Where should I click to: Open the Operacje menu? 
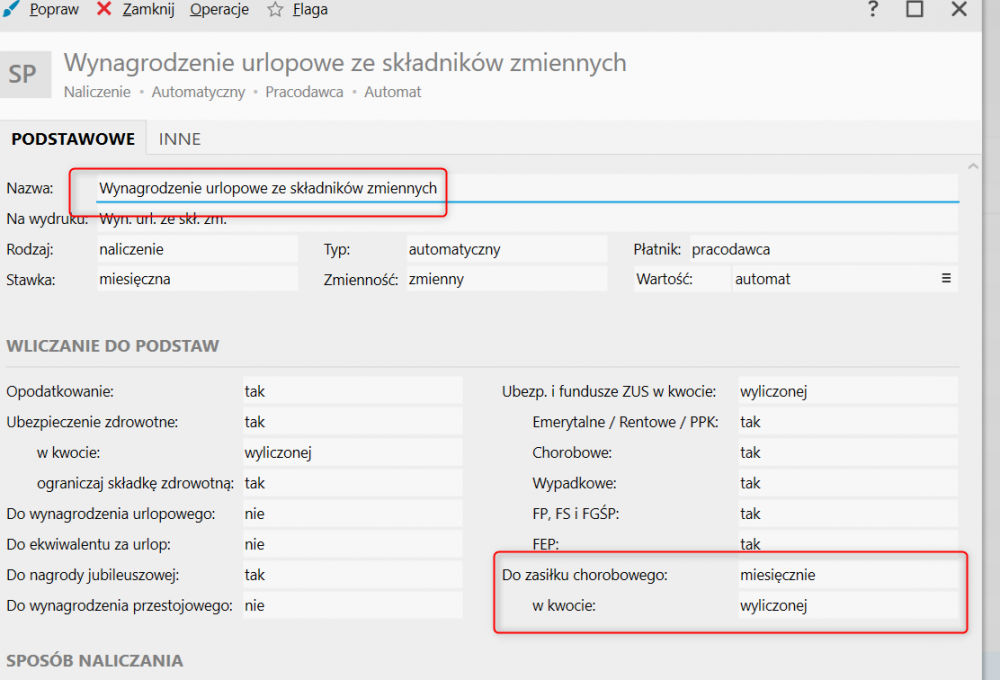[218, 10]
